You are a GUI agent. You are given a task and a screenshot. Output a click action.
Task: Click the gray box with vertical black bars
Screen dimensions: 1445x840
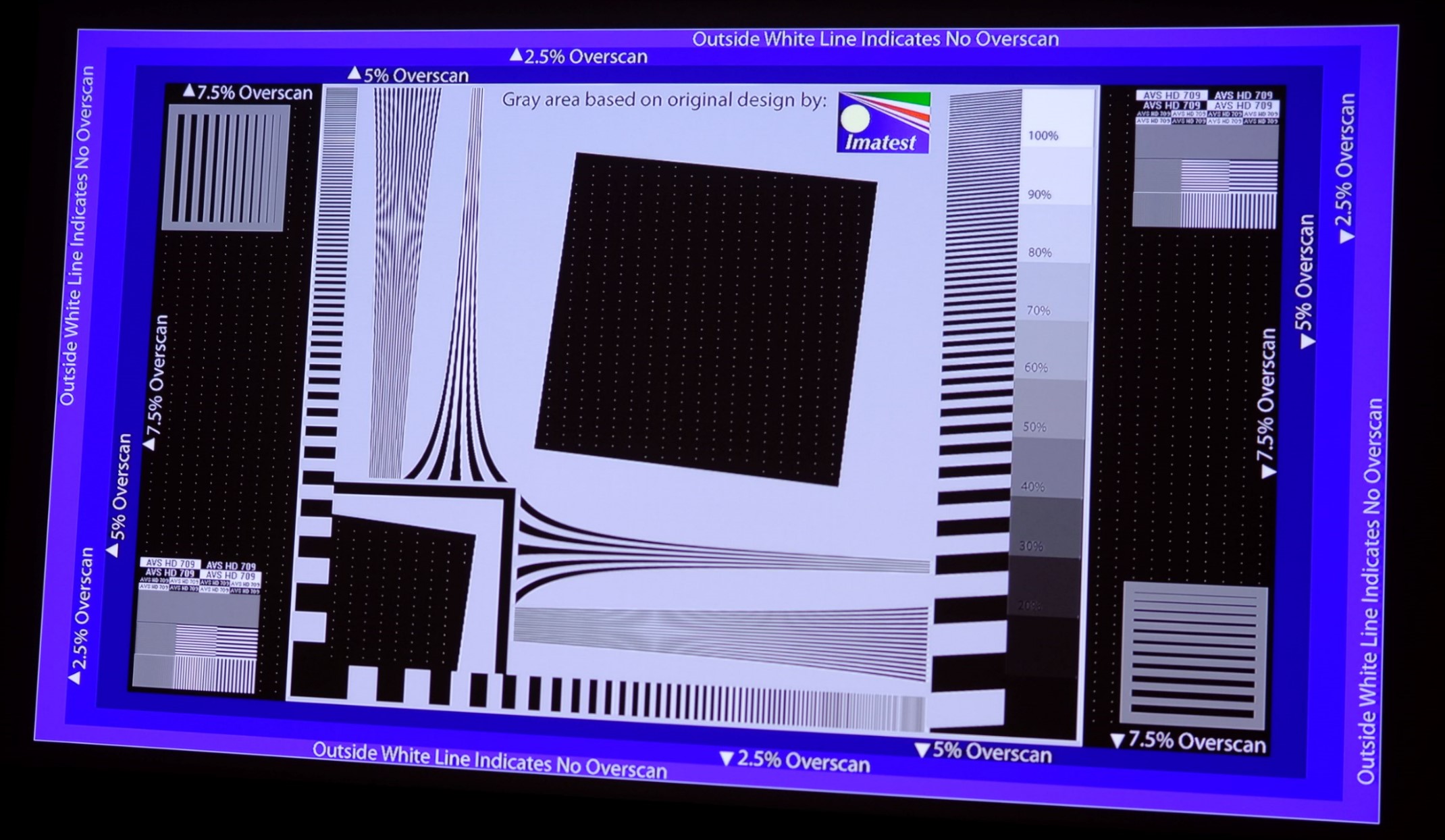[x=227, y=168]
